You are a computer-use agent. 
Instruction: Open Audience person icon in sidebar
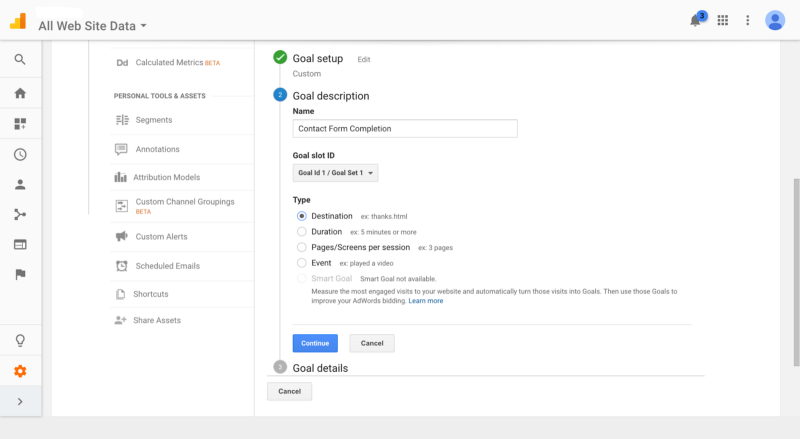point(20,185)
